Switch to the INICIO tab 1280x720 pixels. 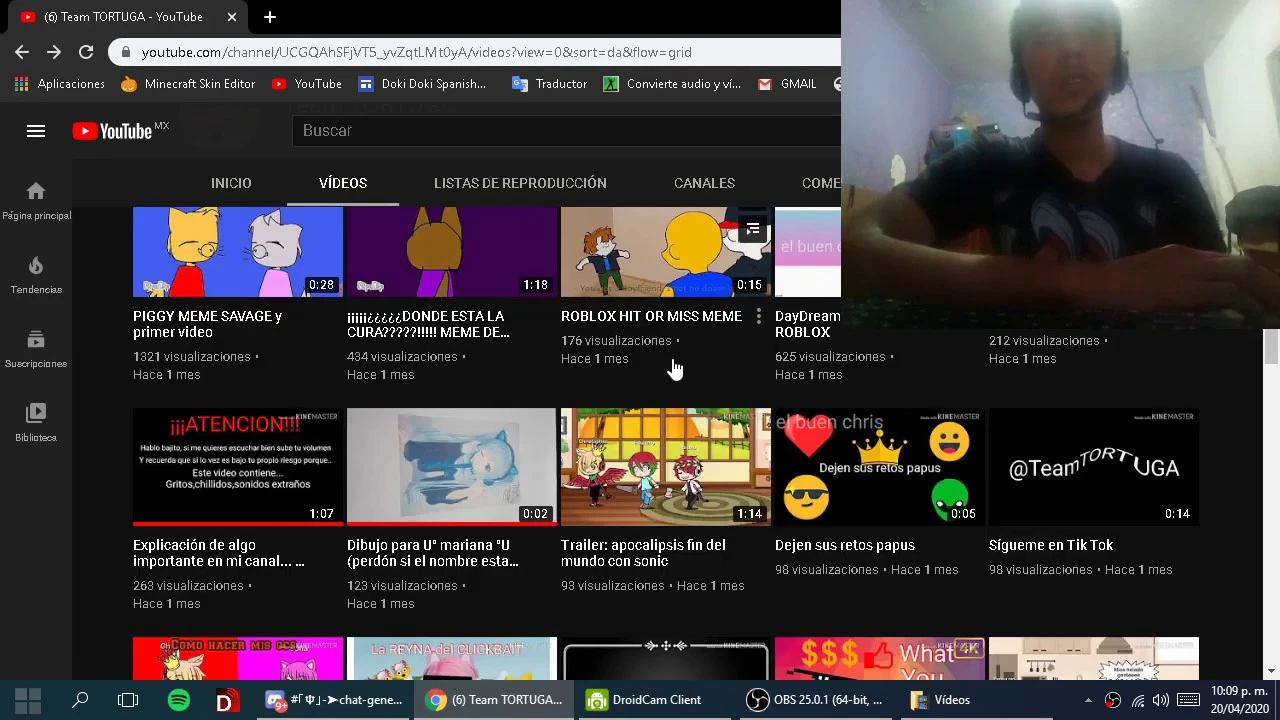pyautogui.click(x=231, y=183)
